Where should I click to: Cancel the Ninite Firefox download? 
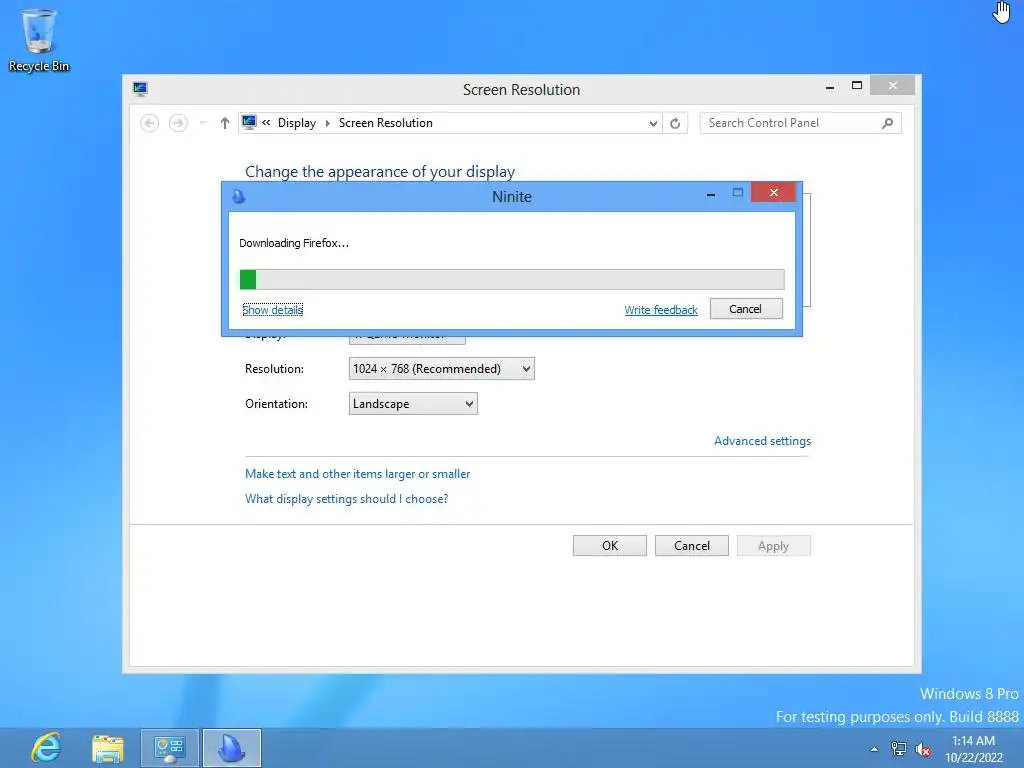tap(746, 309)
